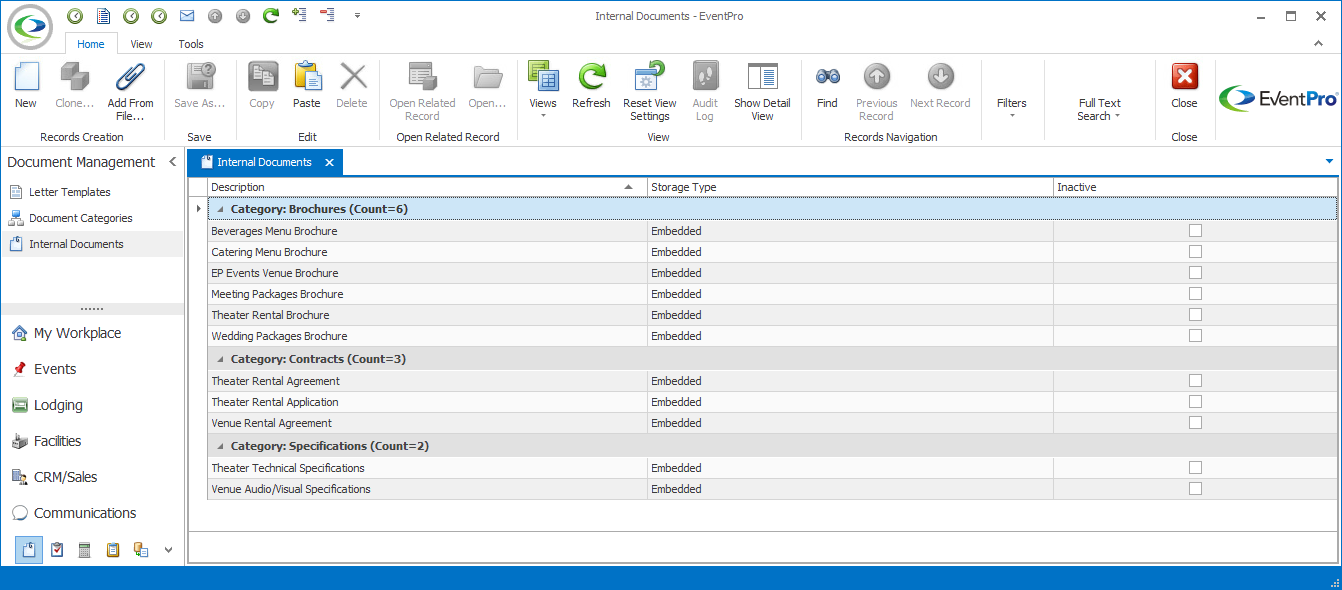The height and width of the screenshot is (590, 1342).
Task: Expand more navigation options chevron in bottom strip
Action: pyautogui.click(x=168, y=549)
